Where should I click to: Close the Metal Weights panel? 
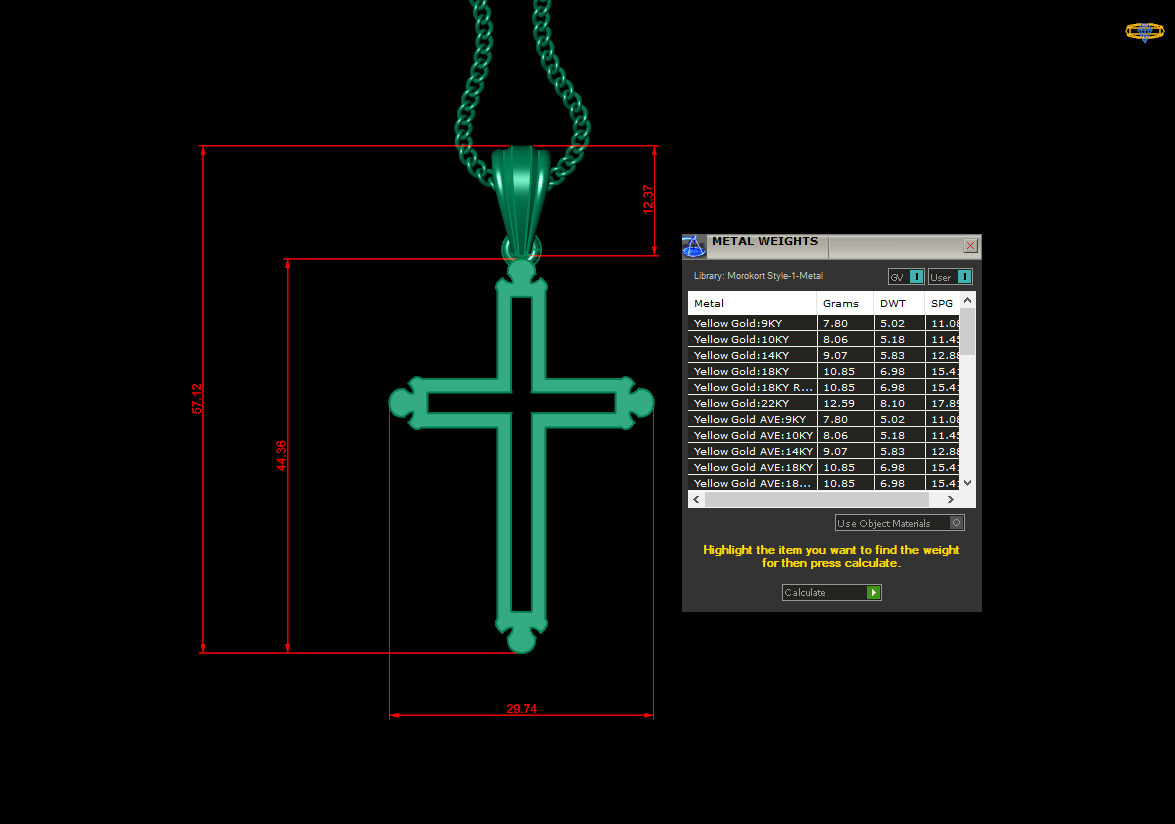point(970,246)
